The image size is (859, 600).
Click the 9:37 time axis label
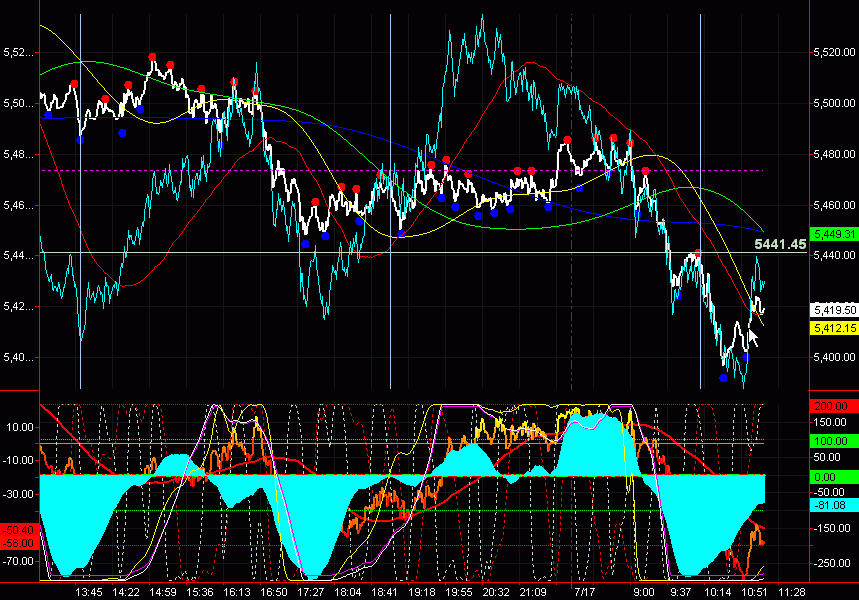681,592
